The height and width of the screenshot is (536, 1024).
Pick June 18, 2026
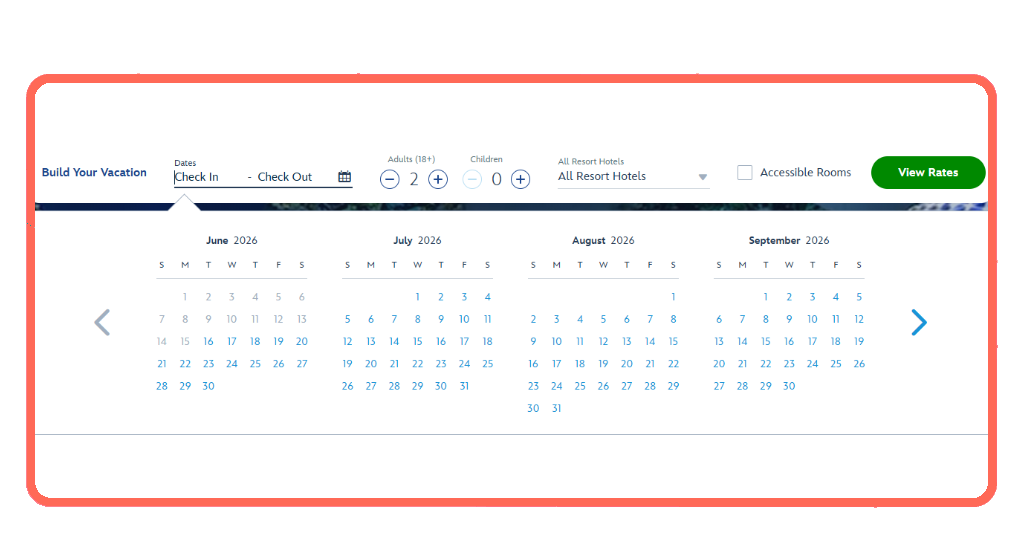pos(255,341)
